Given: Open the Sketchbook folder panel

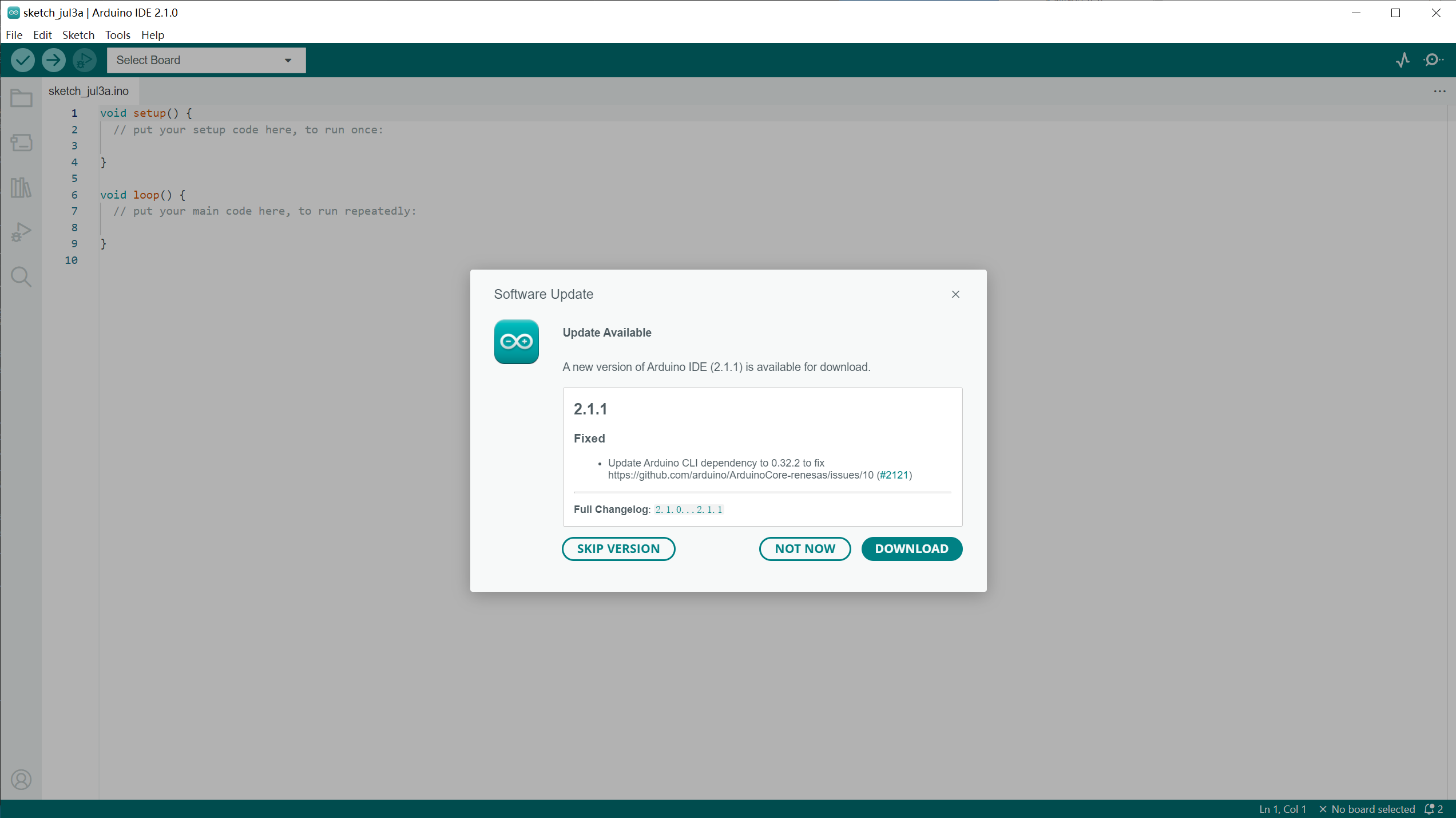Looking at the screenshot, I should pyautogui.click(x=21, y=98).
